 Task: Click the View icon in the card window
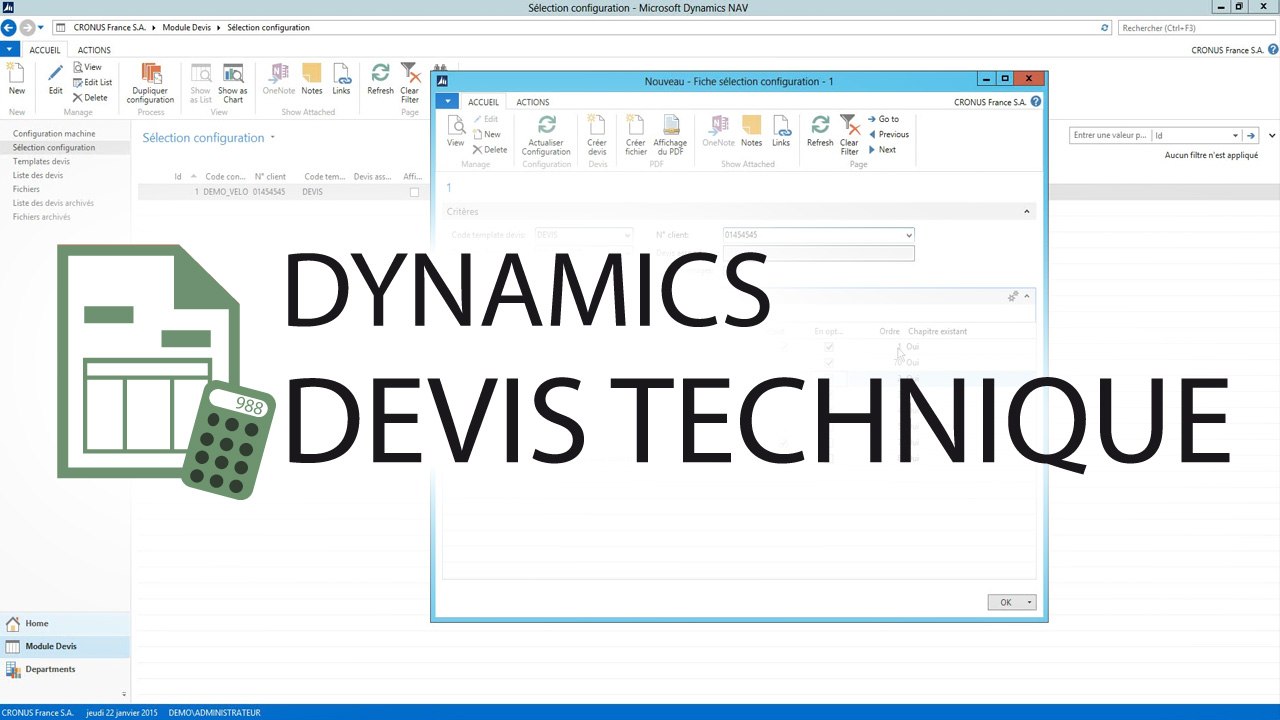coord(455,126)
